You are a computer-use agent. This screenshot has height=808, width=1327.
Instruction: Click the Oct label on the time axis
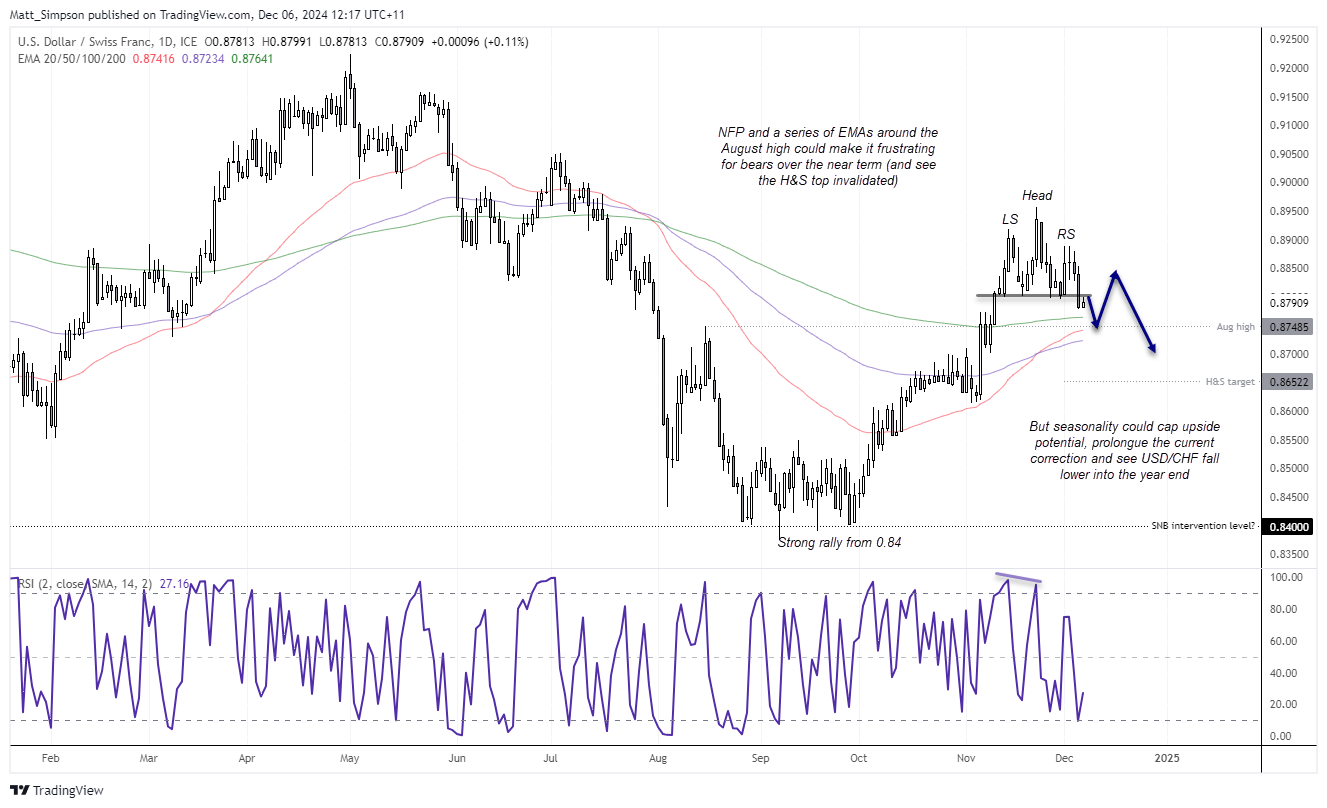860,758
